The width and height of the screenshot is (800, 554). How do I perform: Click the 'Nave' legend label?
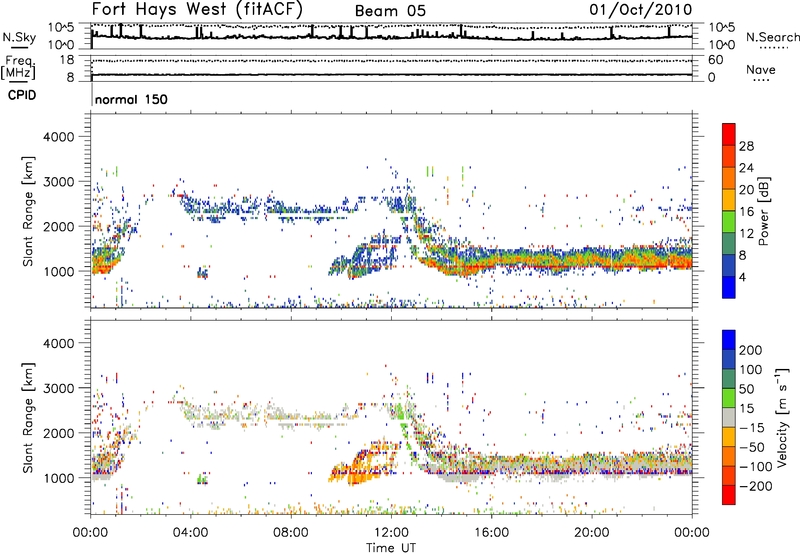click(761, 69)
